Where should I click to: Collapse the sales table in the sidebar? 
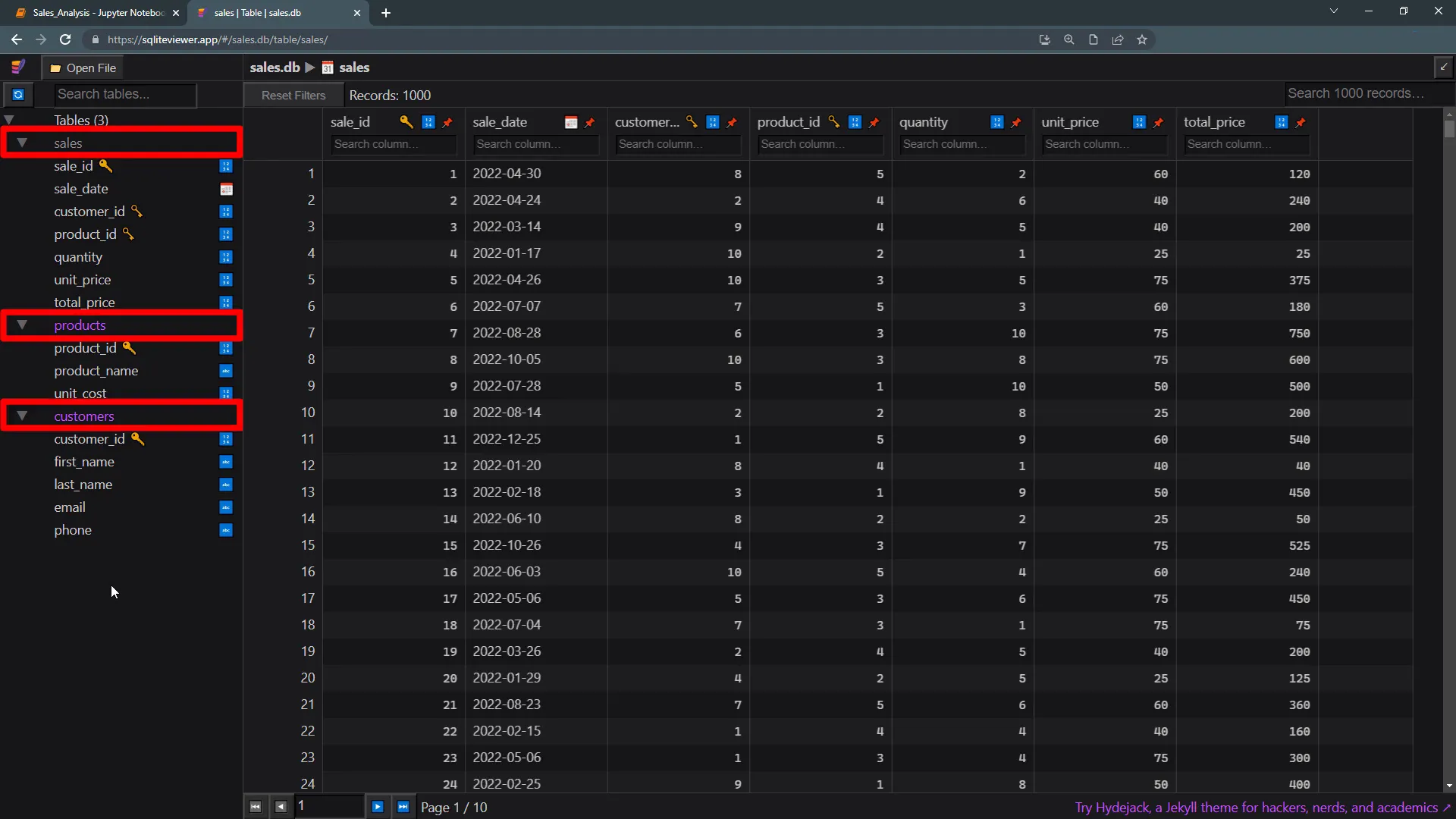pyautogui.click(x=22, y=143)
